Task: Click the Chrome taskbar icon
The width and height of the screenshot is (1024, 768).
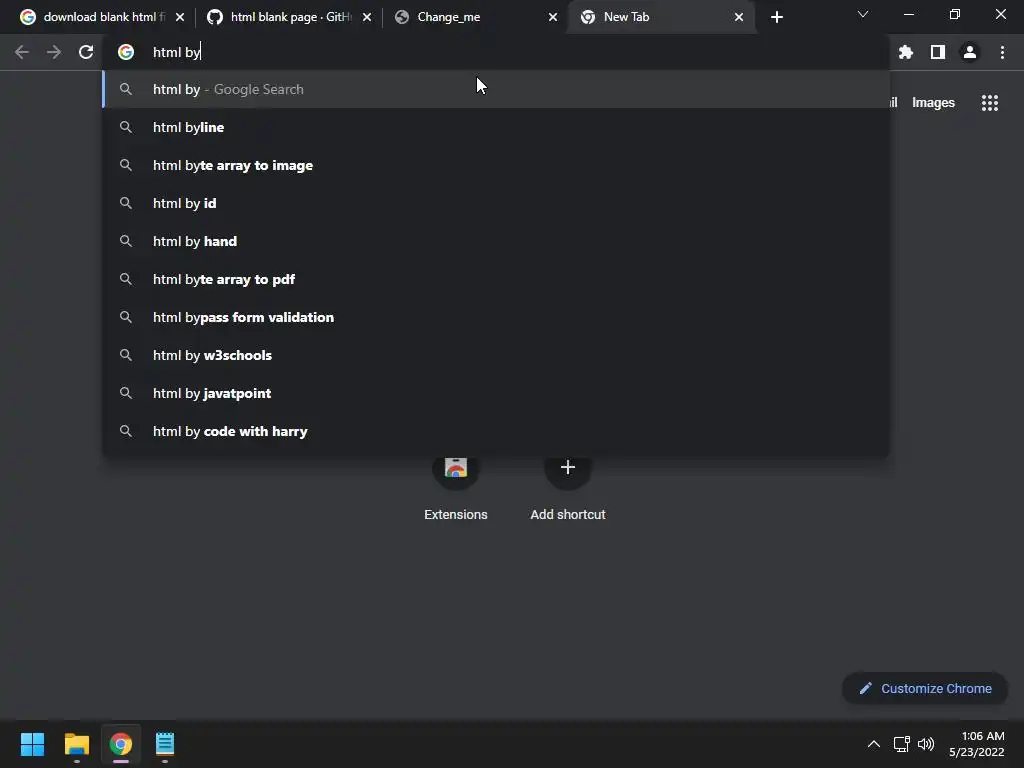Action: coord(121,744)
